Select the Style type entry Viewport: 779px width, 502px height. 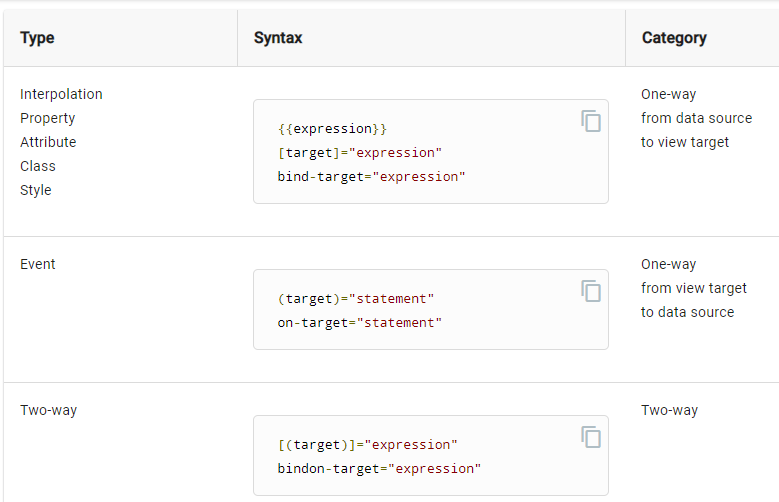(36, 190)
